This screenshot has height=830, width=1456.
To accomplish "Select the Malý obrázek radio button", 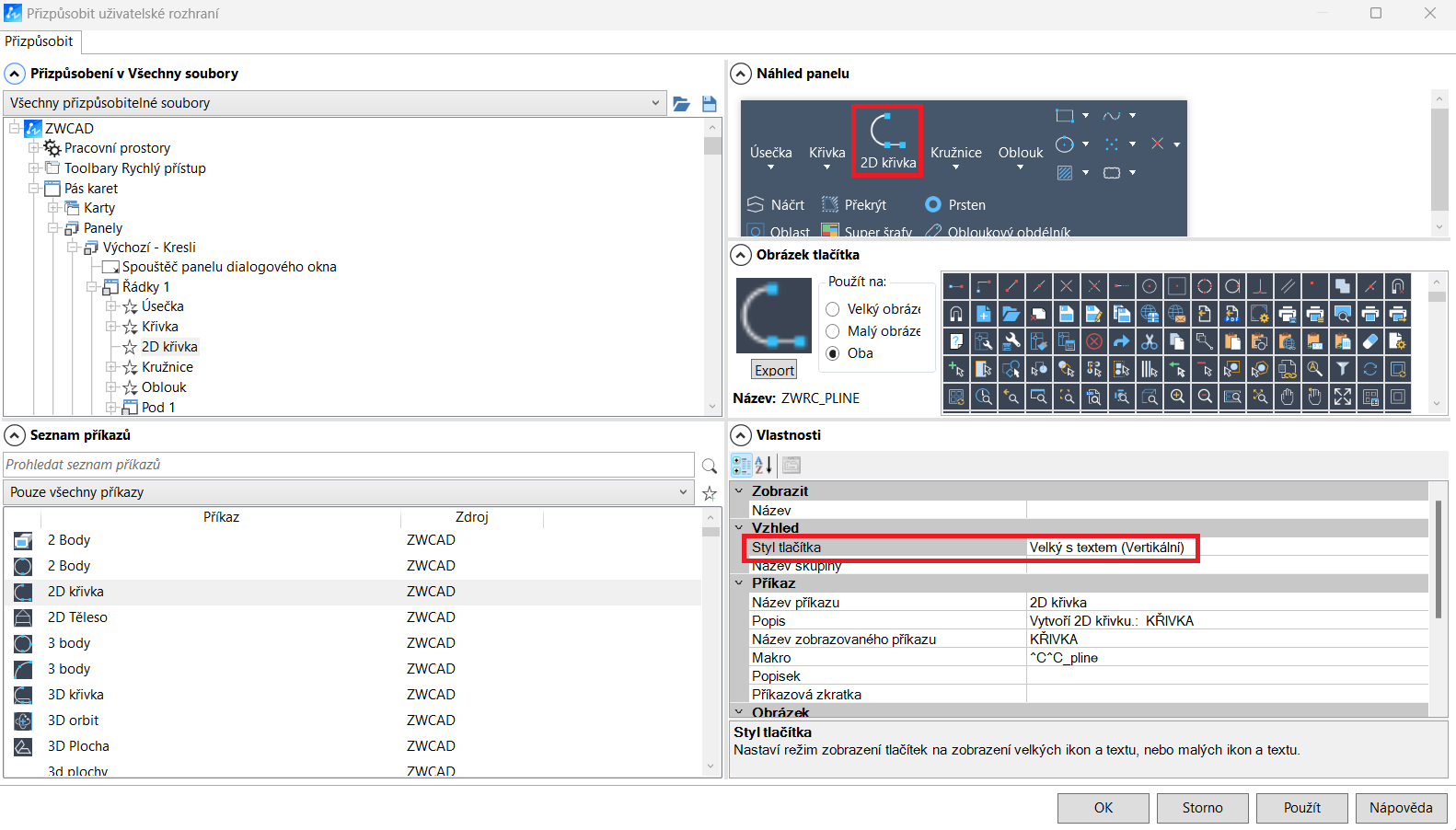I will (x=833, y=331).
